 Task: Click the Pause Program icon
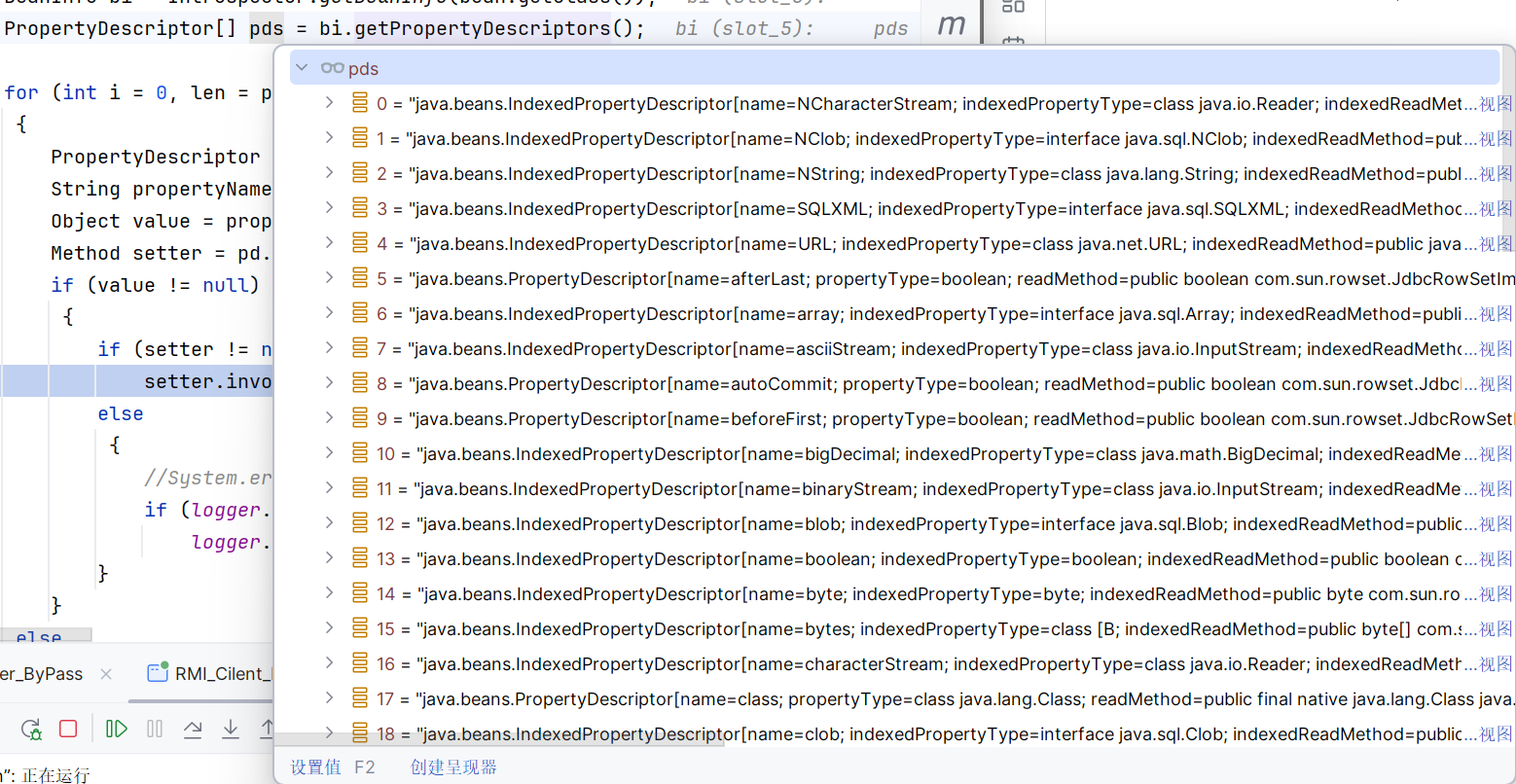(155, 729)
